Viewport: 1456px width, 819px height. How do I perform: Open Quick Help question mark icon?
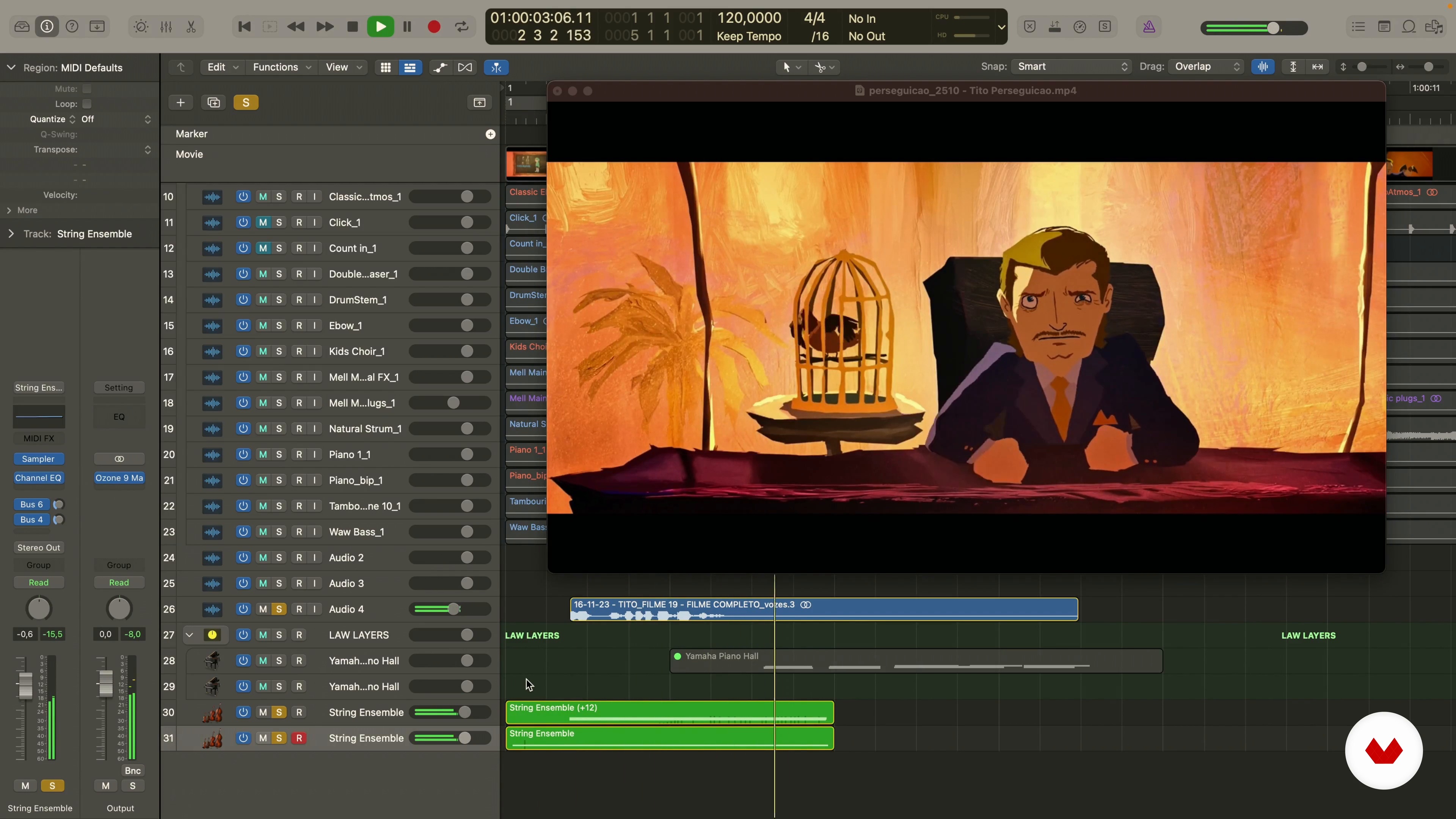coord(72,27)
